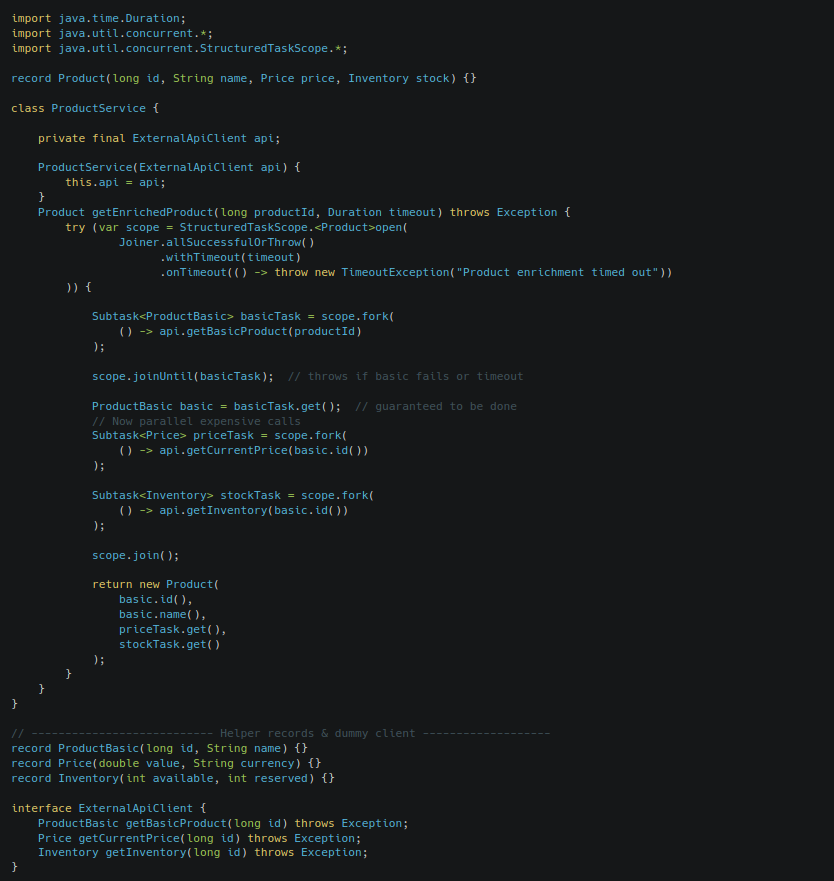Click comment '// Now parallel expensive calls'
Screen dimensions: 834x881
[196, 421]
